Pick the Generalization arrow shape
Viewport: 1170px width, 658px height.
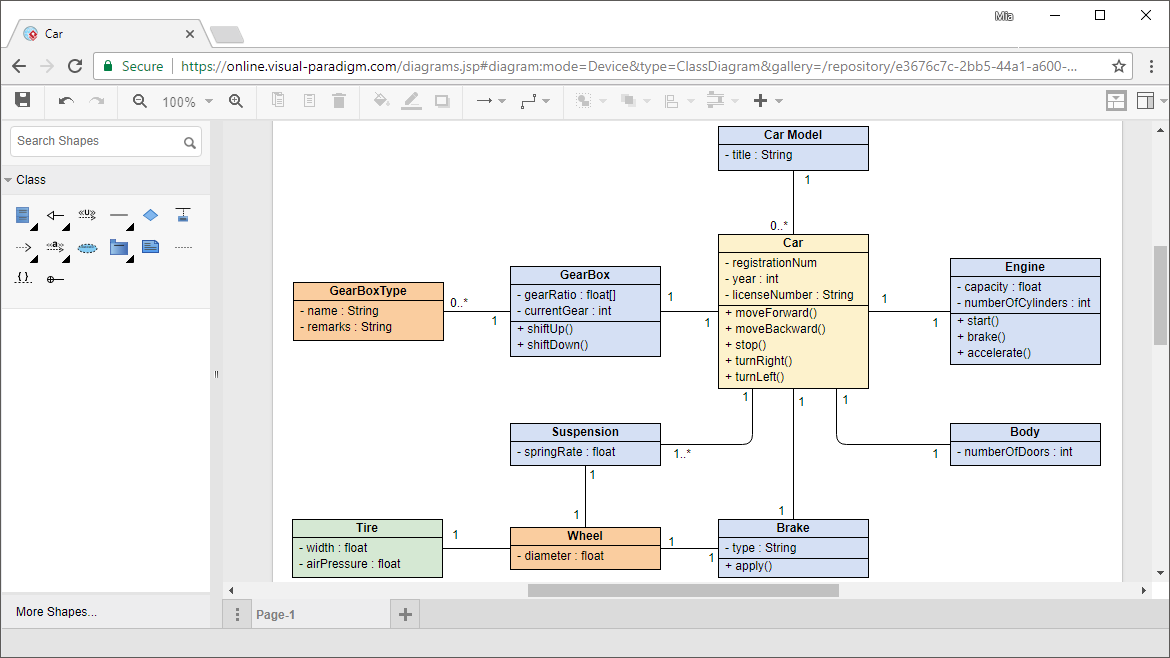55,216
